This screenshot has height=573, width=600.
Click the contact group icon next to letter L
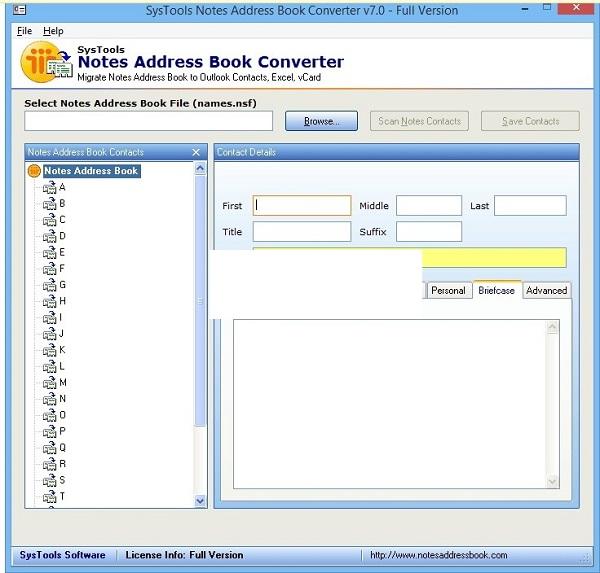49,367
